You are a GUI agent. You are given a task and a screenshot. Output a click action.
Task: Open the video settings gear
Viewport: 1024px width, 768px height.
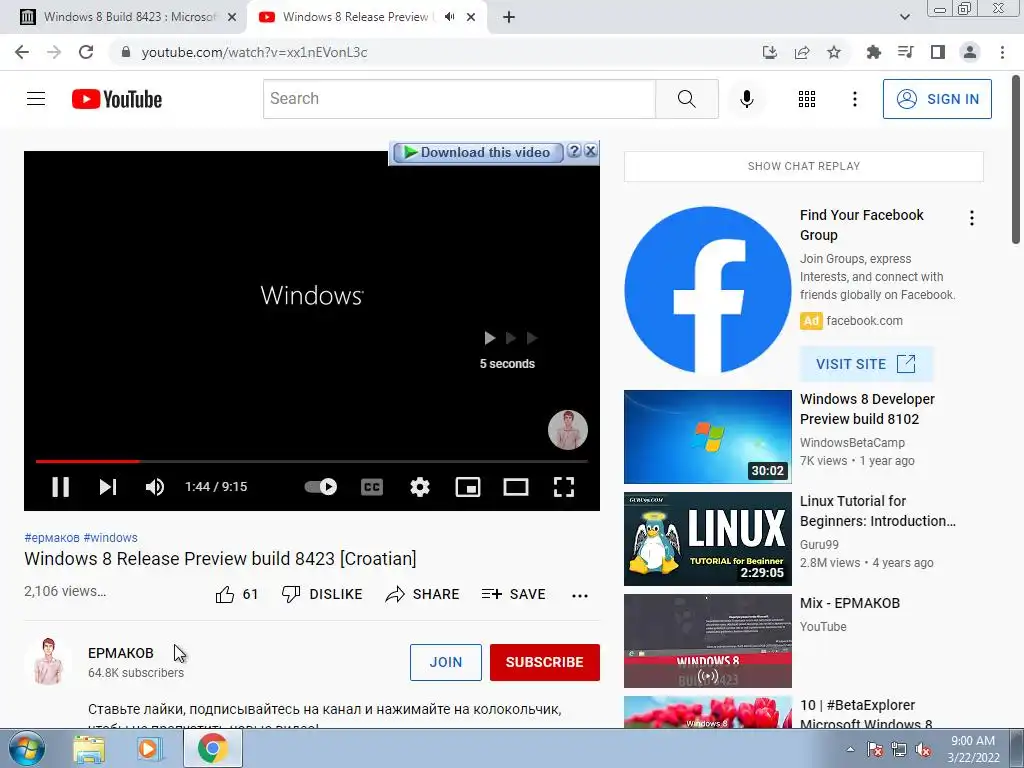[x=420, y=487]
